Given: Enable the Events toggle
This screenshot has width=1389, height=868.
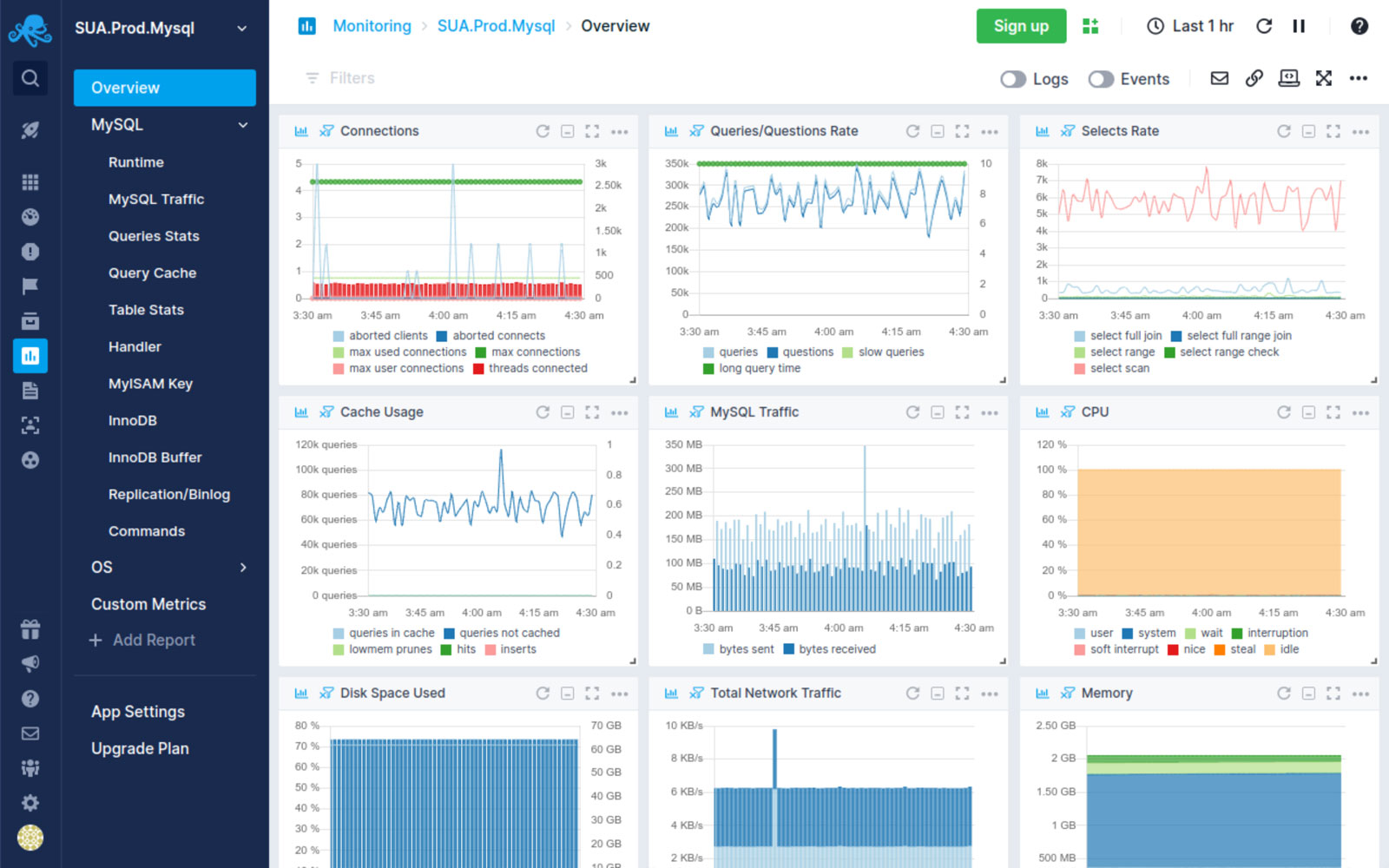Looking at the screenshot, I should [x=1101, y=79].
